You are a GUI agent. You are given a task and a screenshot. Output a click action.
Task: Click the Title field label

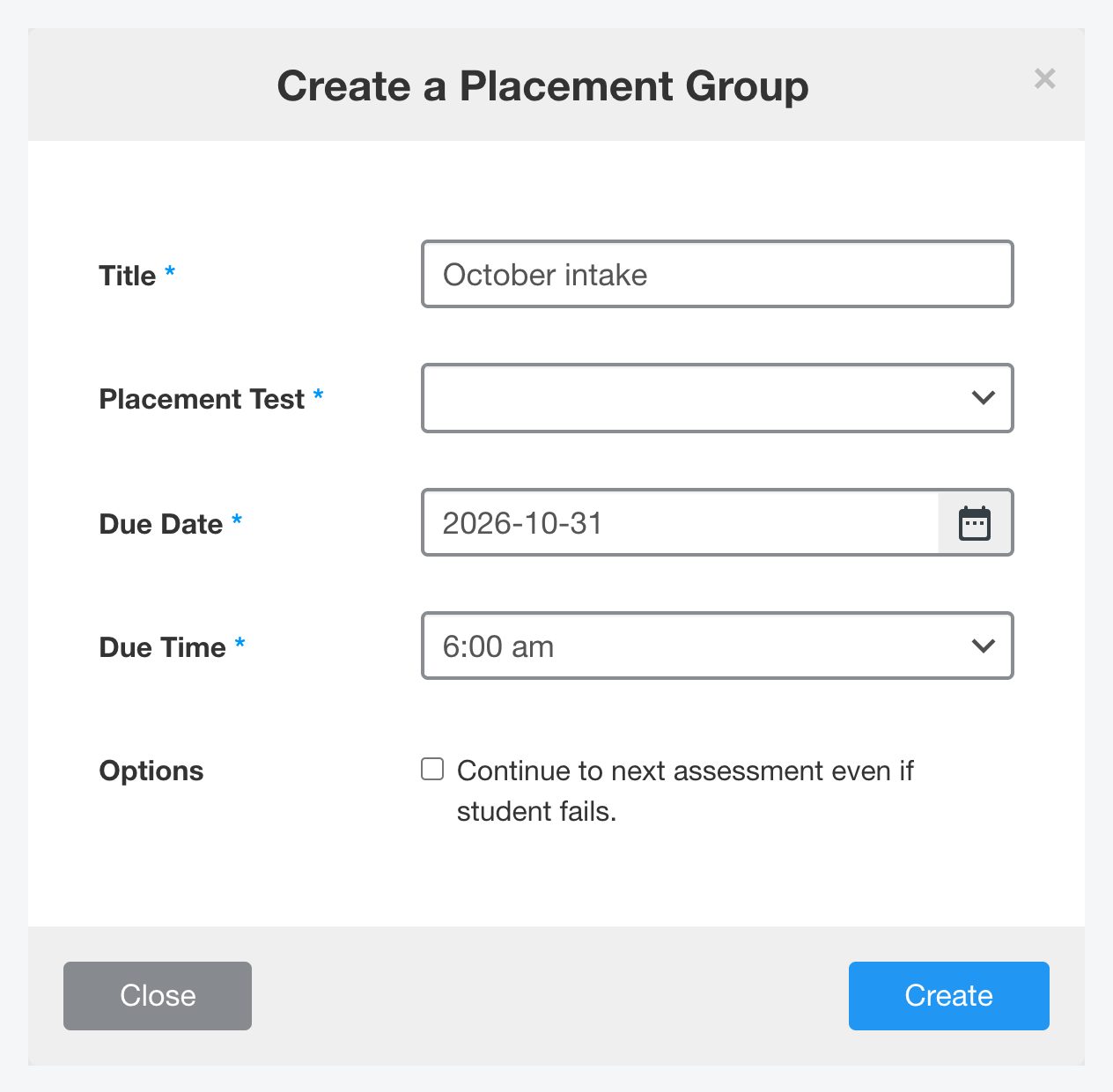128,276
